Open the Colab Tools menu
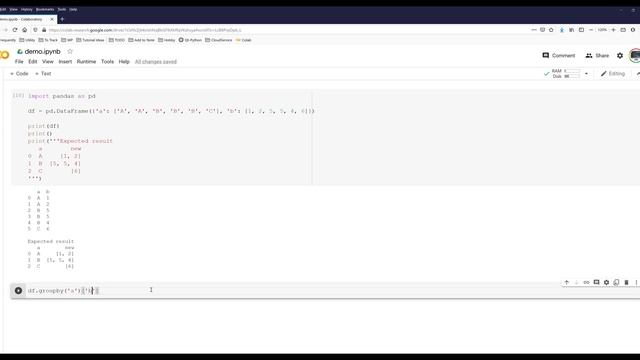640x360 pixels. point(107,62)
